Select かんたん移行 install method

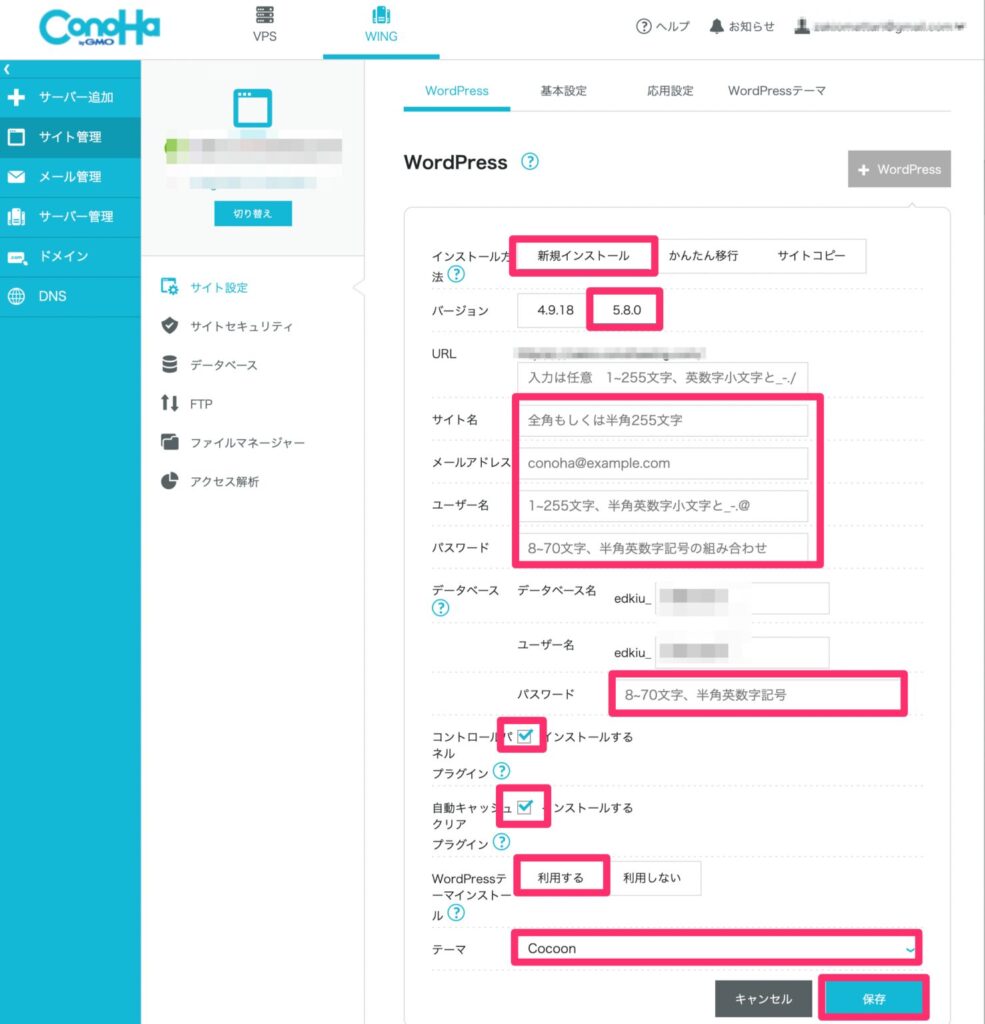pos(703,256)
